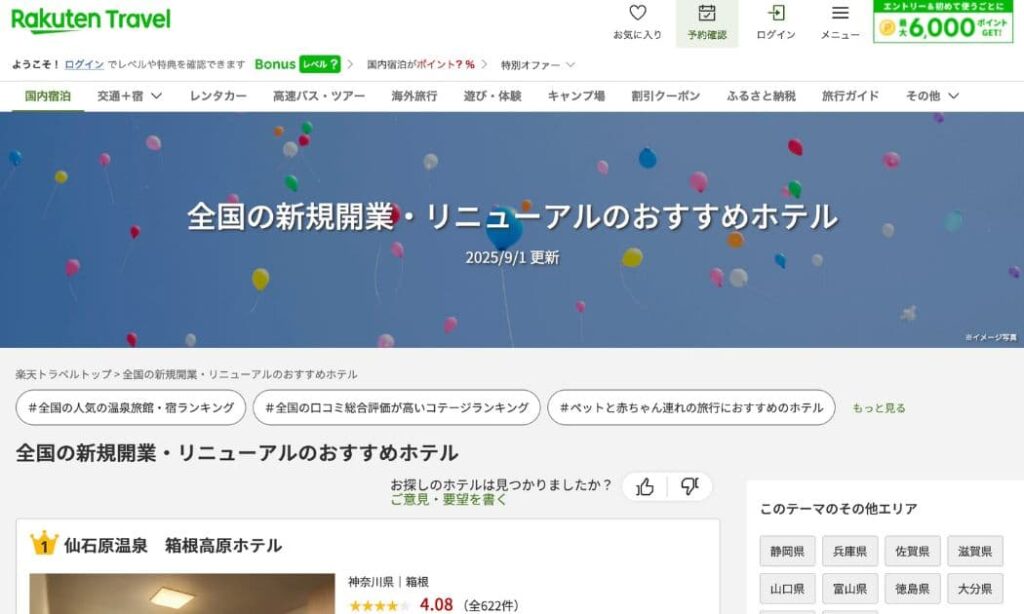Select the 国内宿泊 tab
Viewport: 1024px width, 614px height.
[x=48, y=96]
